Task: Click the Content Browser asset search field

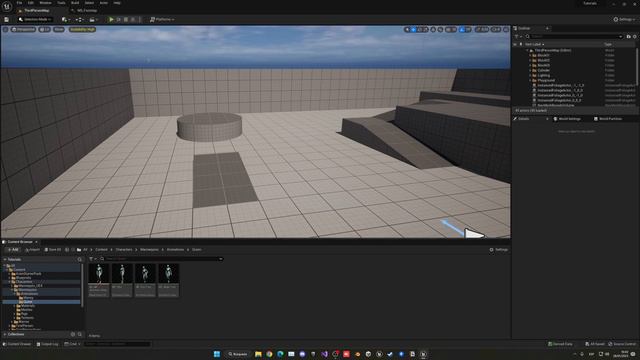Action: click(162, 259)
